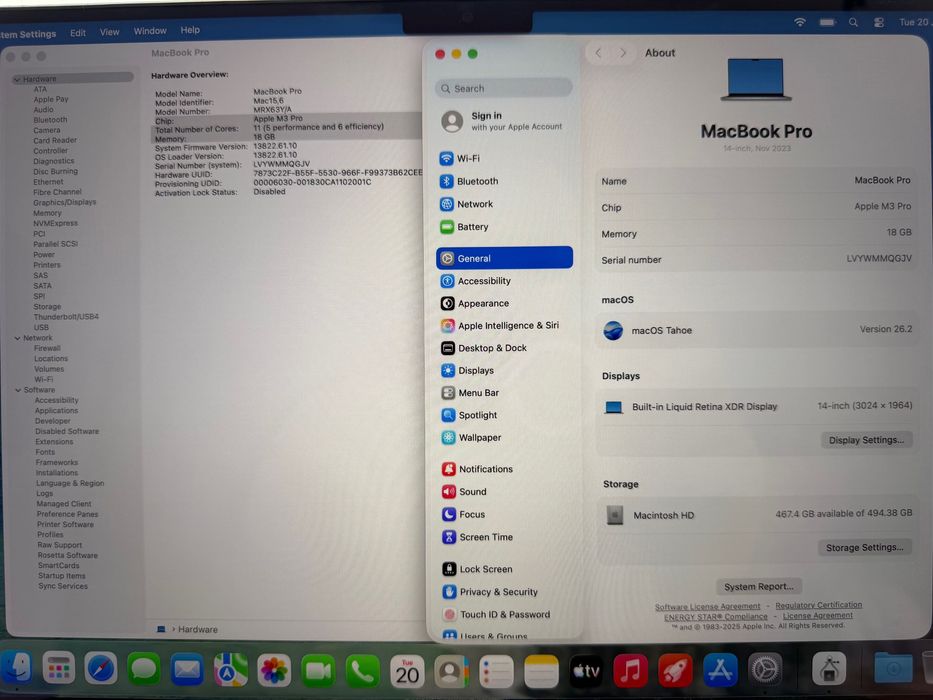The height and width of the screenshot is (700, 933).
Task: Open Control Center in menu bar
Action: pyautogui.click(x=879, y=22)
